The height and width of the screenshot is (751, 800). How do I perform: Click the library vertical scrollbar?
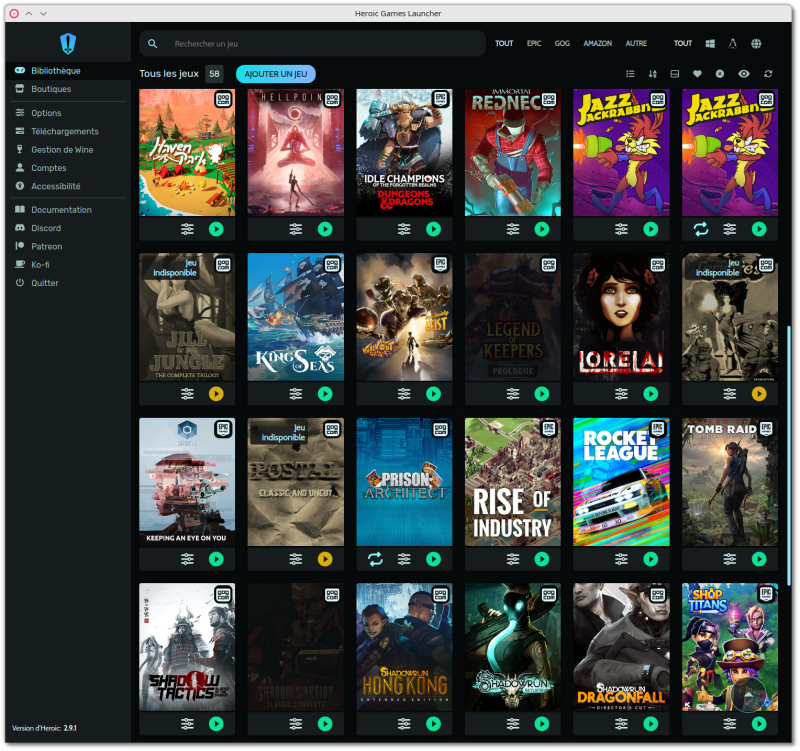[x=789, y=454]
